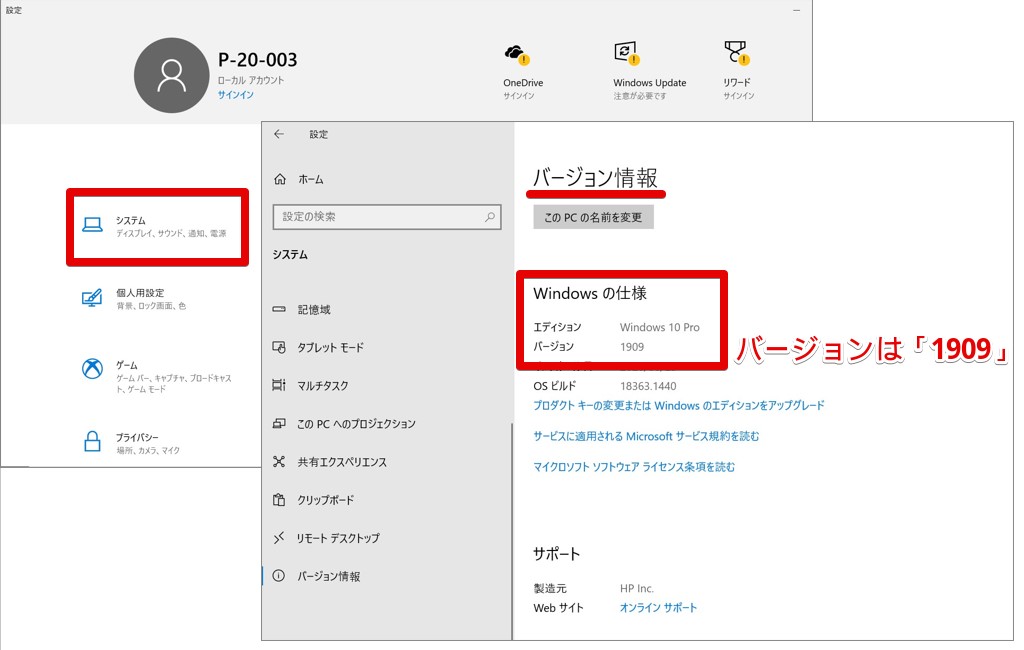
Task: Click the この PC へのプロジェクション icon
Action: (279, 423)
